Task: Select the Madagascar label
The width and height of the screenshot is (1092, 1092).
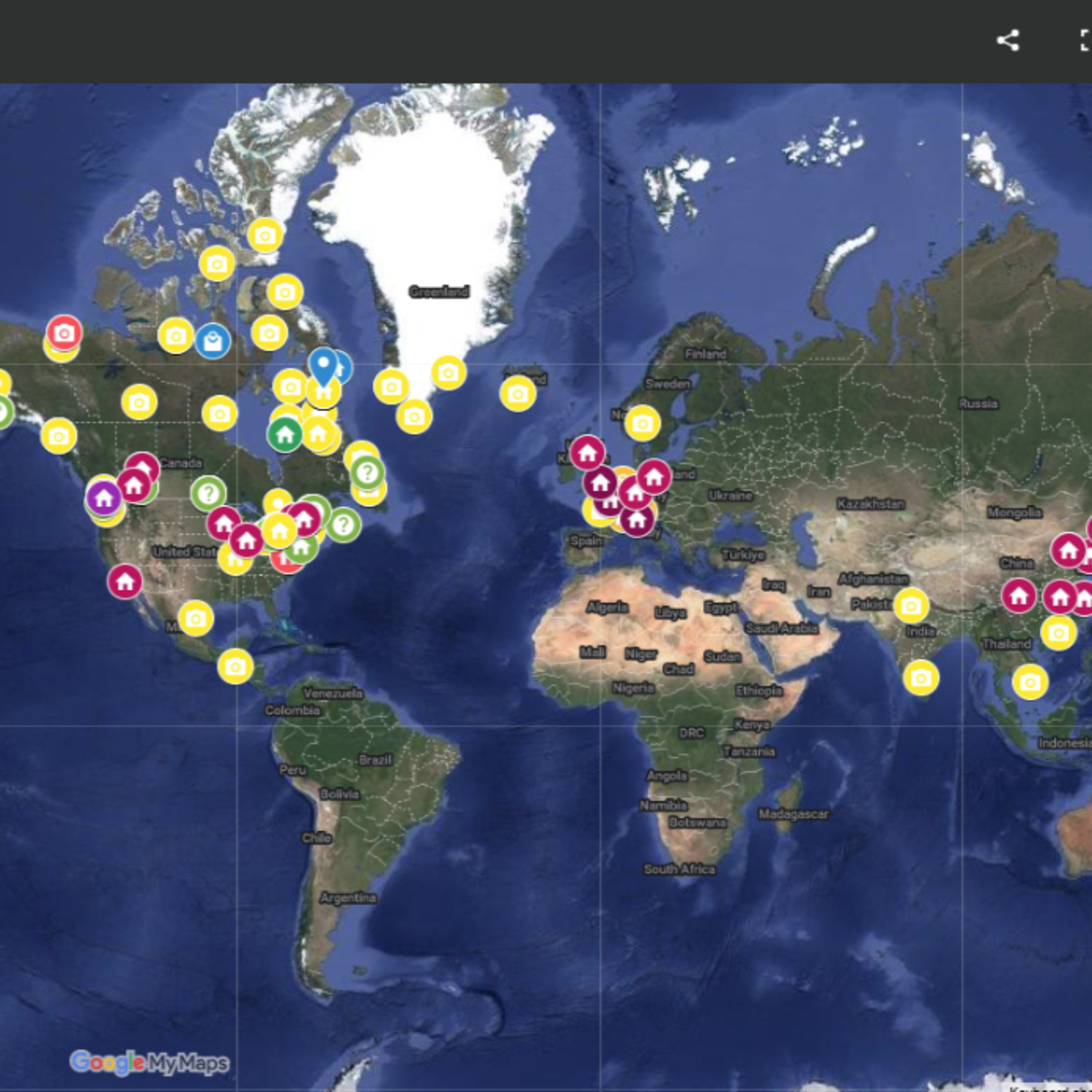Action: [x=794, y=814]
